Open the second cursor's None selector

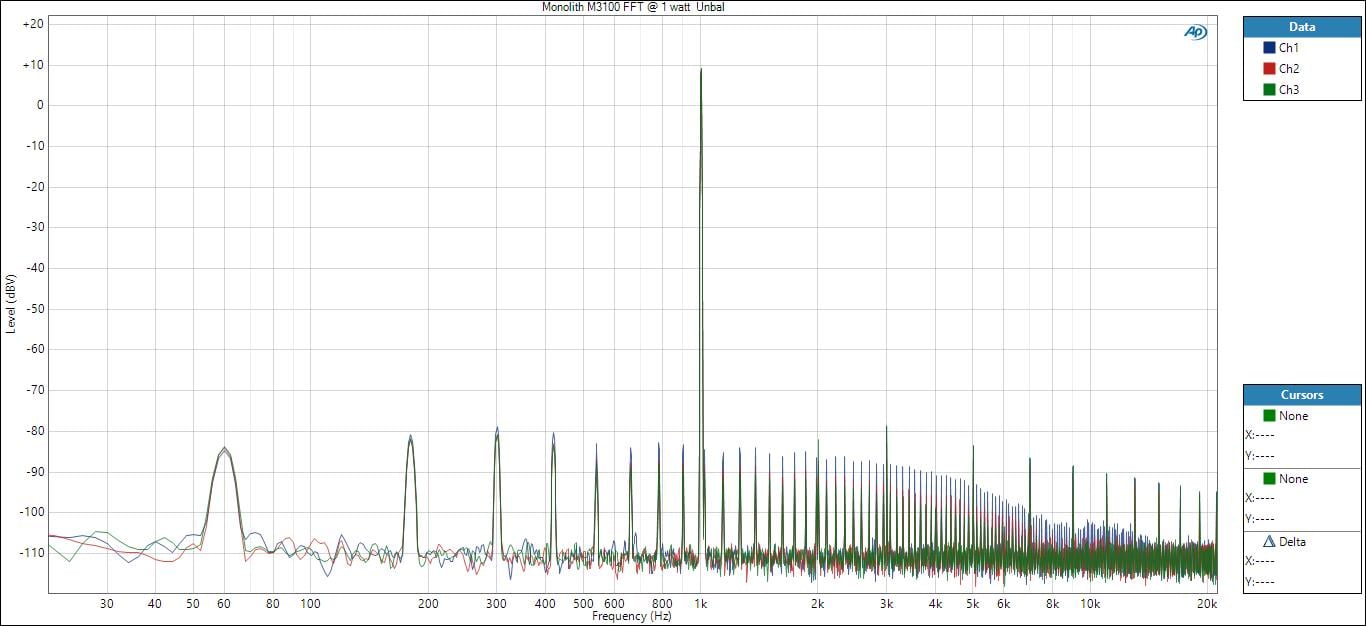1293,479
